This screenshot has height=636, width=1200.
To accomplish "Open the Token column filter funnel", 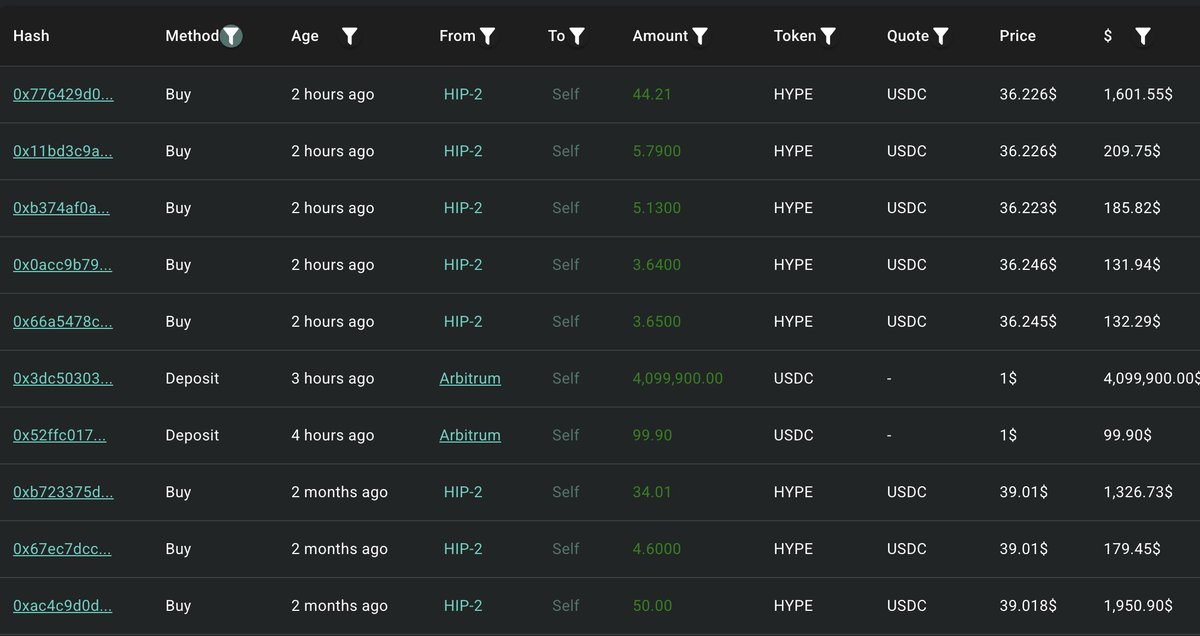I will 830,35.
